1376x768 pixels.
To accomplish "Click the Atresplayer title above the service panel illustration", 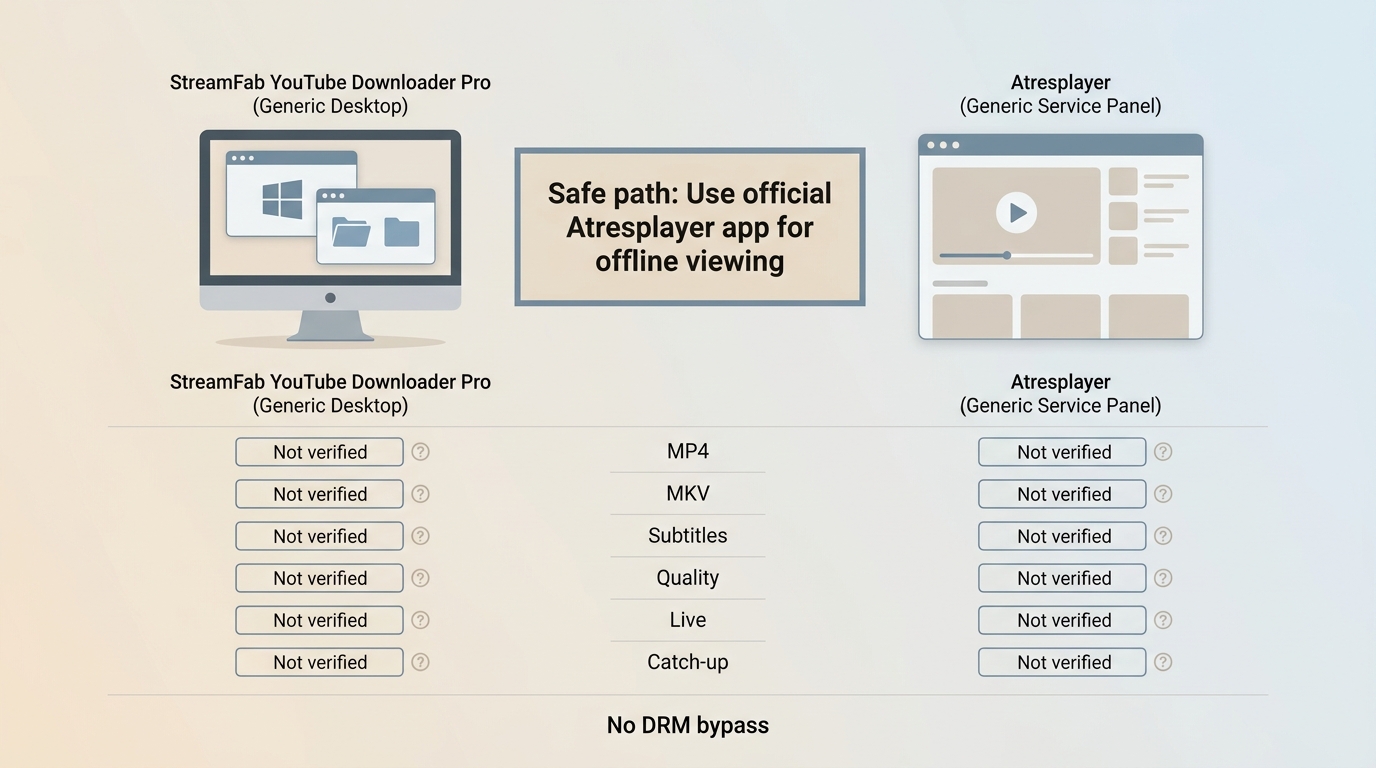I will [x=1060, y=94].
